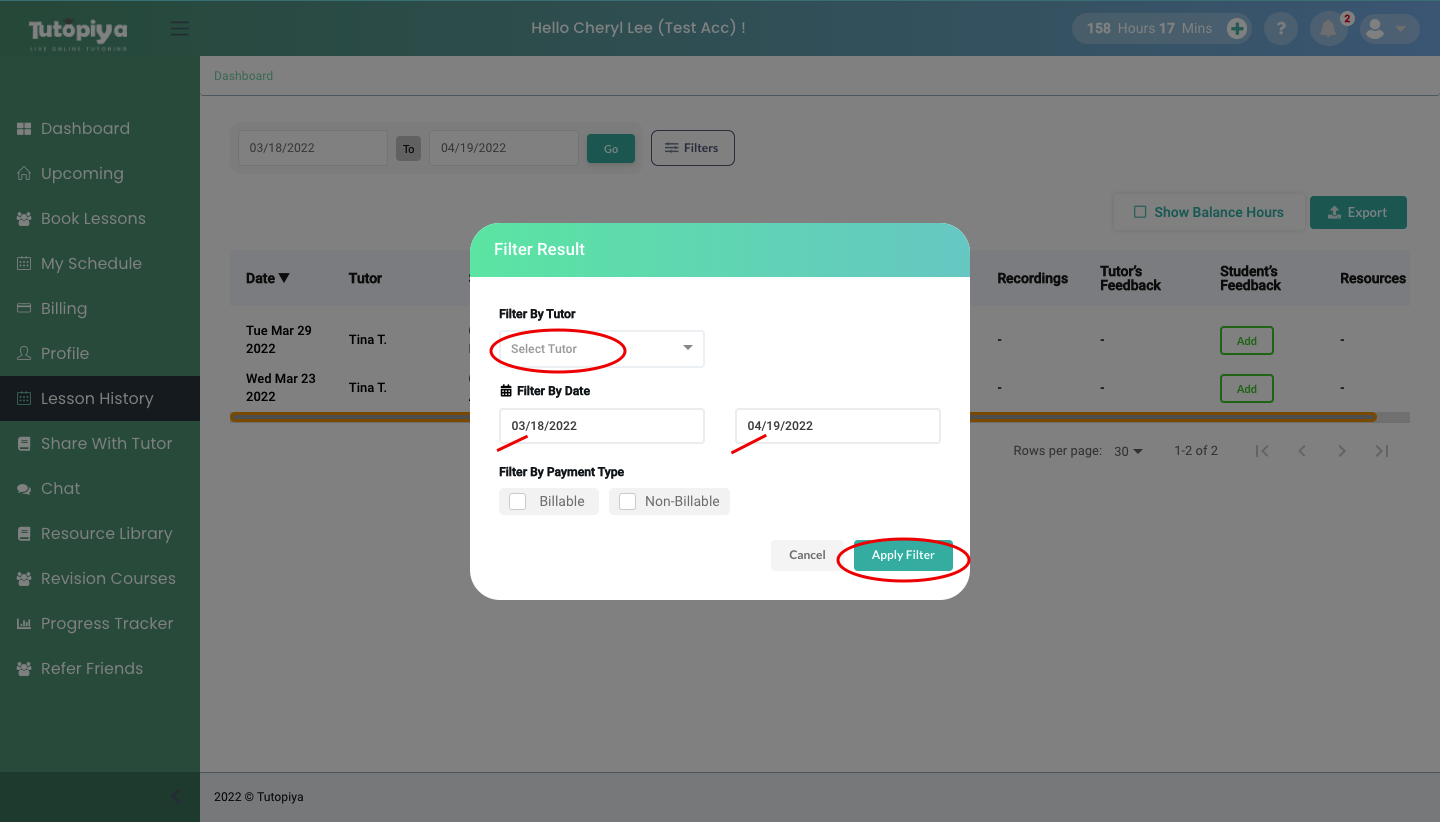Viewport: 1440px width, 822px height.
Task: Click the hamburger menu icon in header
Action: point(180,28)
